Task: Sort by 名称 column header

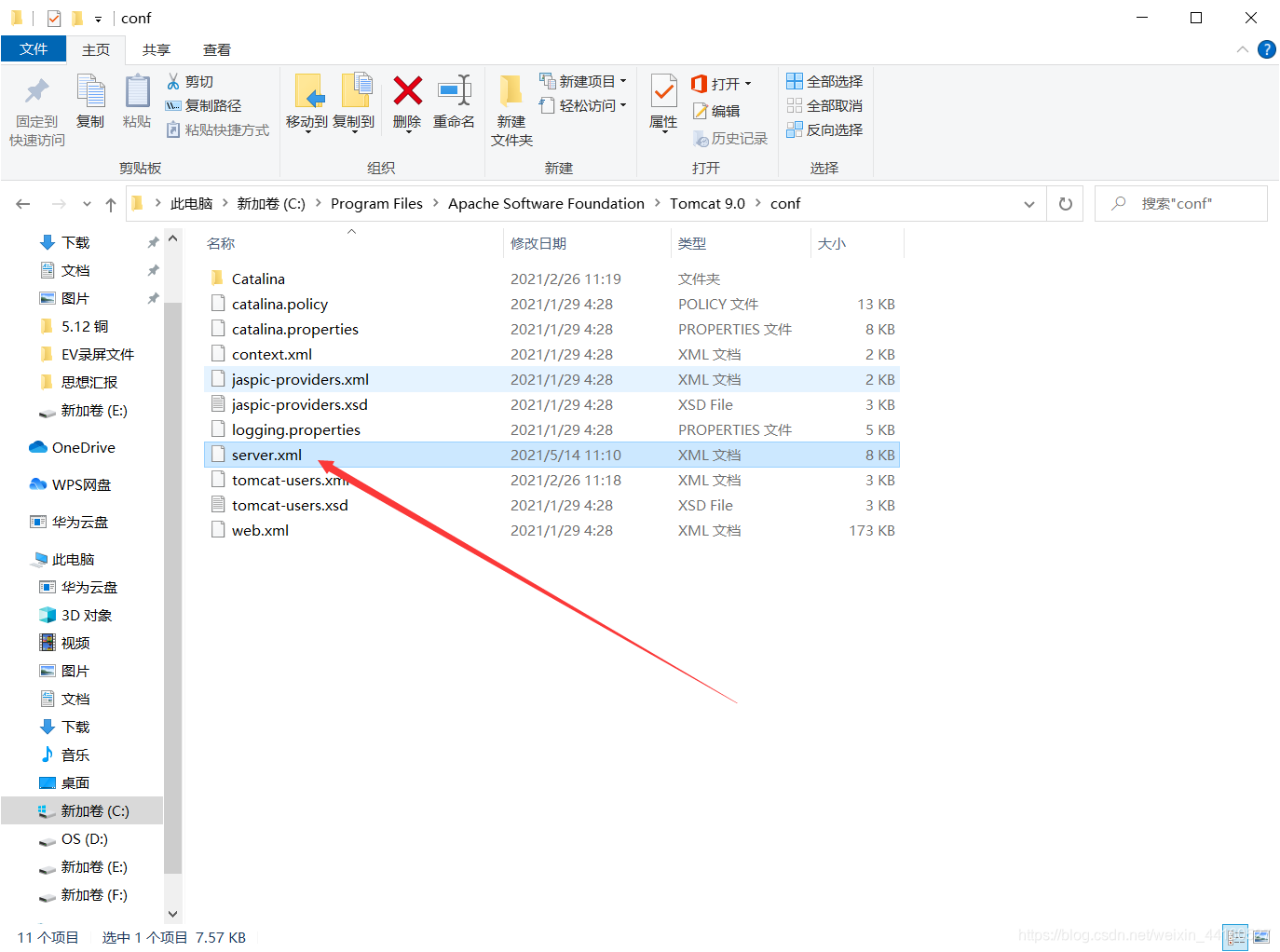Action: (221, 243)
